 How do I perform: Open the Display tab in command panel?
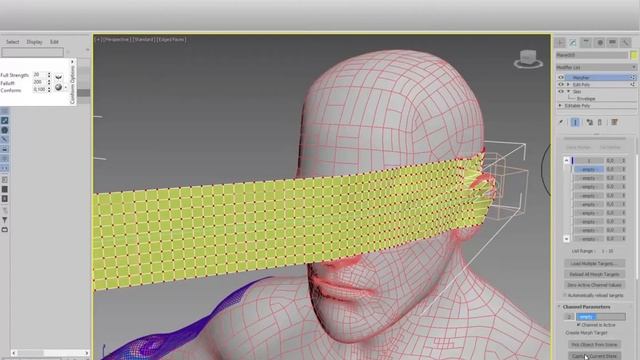pyautogui.click(x=612, y=42)
